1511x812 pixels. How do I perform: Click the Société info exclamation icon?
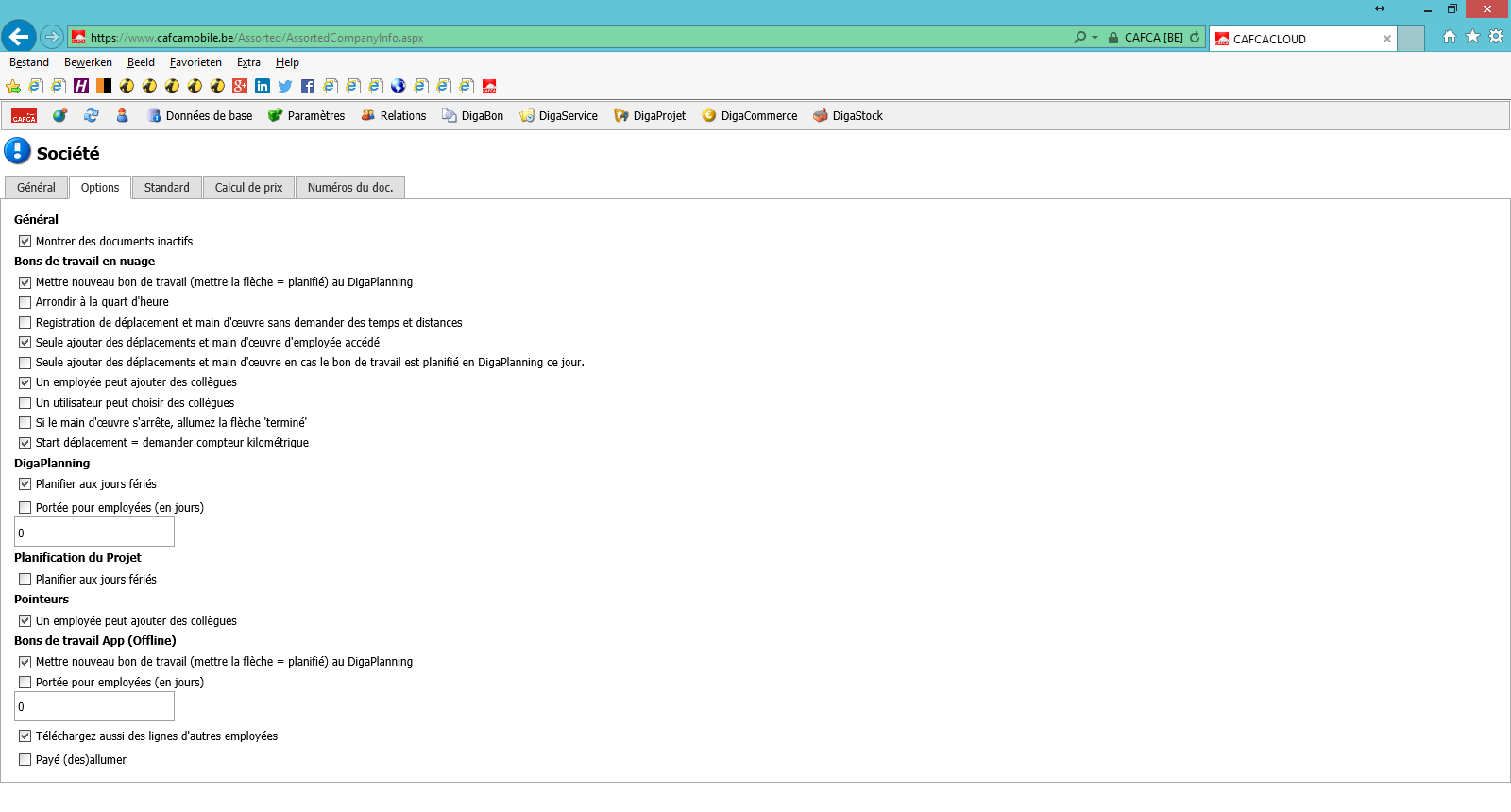coord(17,151)
